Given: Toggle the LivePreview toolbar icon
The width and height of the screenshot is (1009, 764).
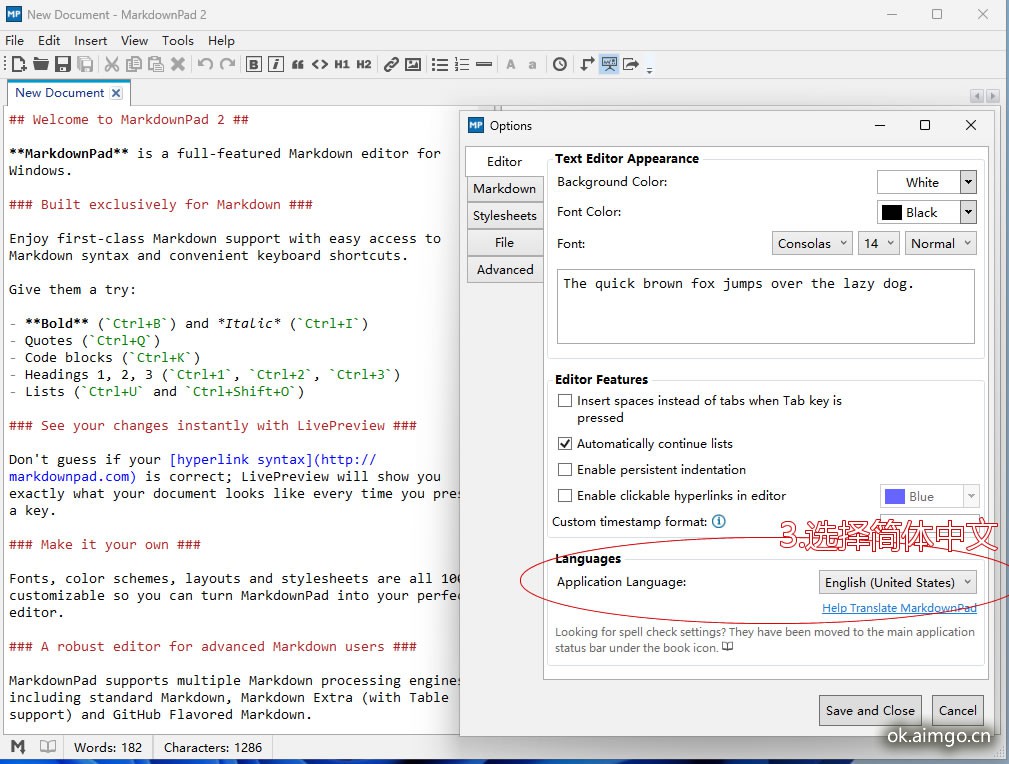Looking at the screenshot, I should click(x=609, y=64).
